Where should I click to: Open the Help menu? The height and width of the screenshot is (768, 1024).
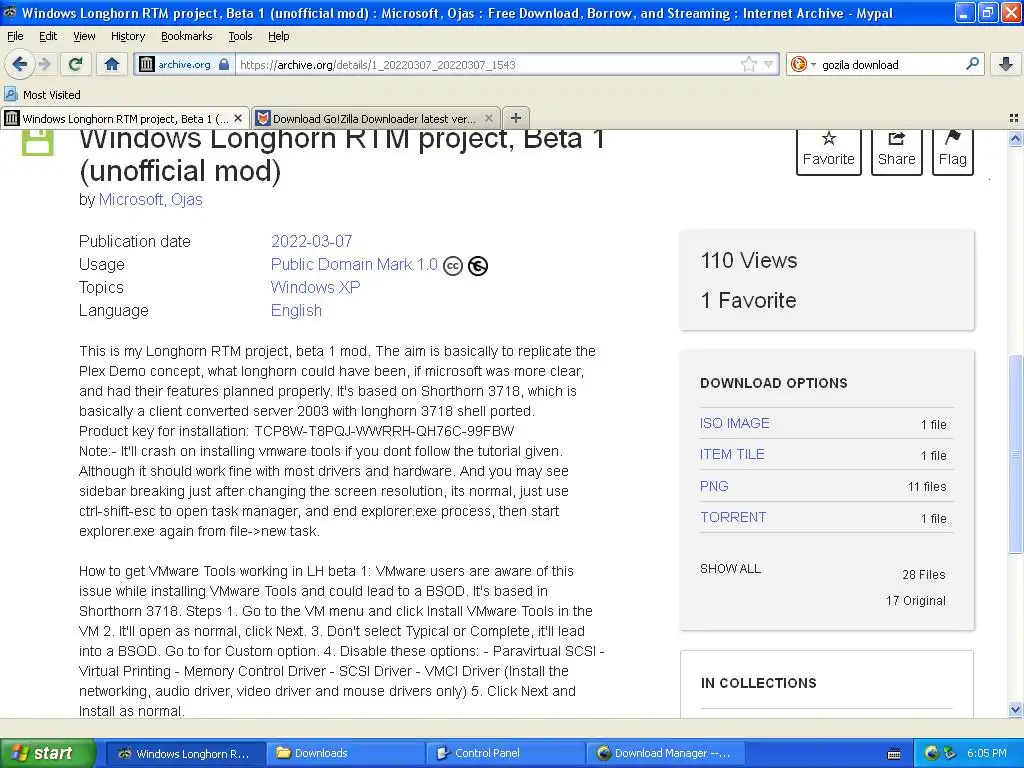coord(279,36)
